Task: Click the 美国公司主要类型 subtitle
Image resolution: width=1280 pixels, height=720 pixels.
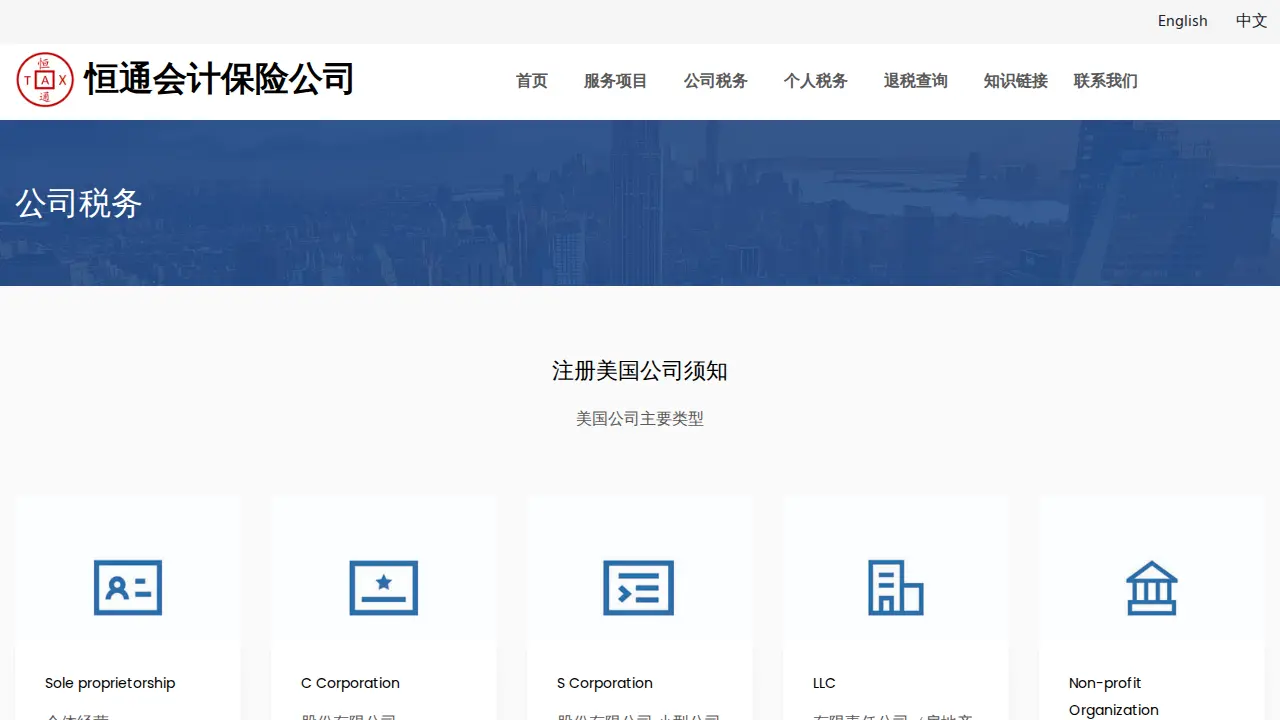Action: tap(640, 419)
